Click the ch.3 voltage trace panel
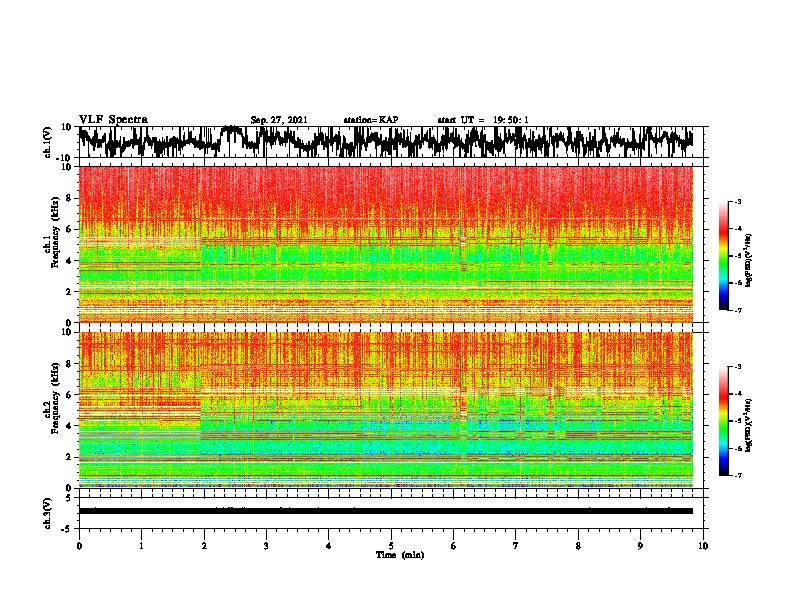 click(391, 513)
